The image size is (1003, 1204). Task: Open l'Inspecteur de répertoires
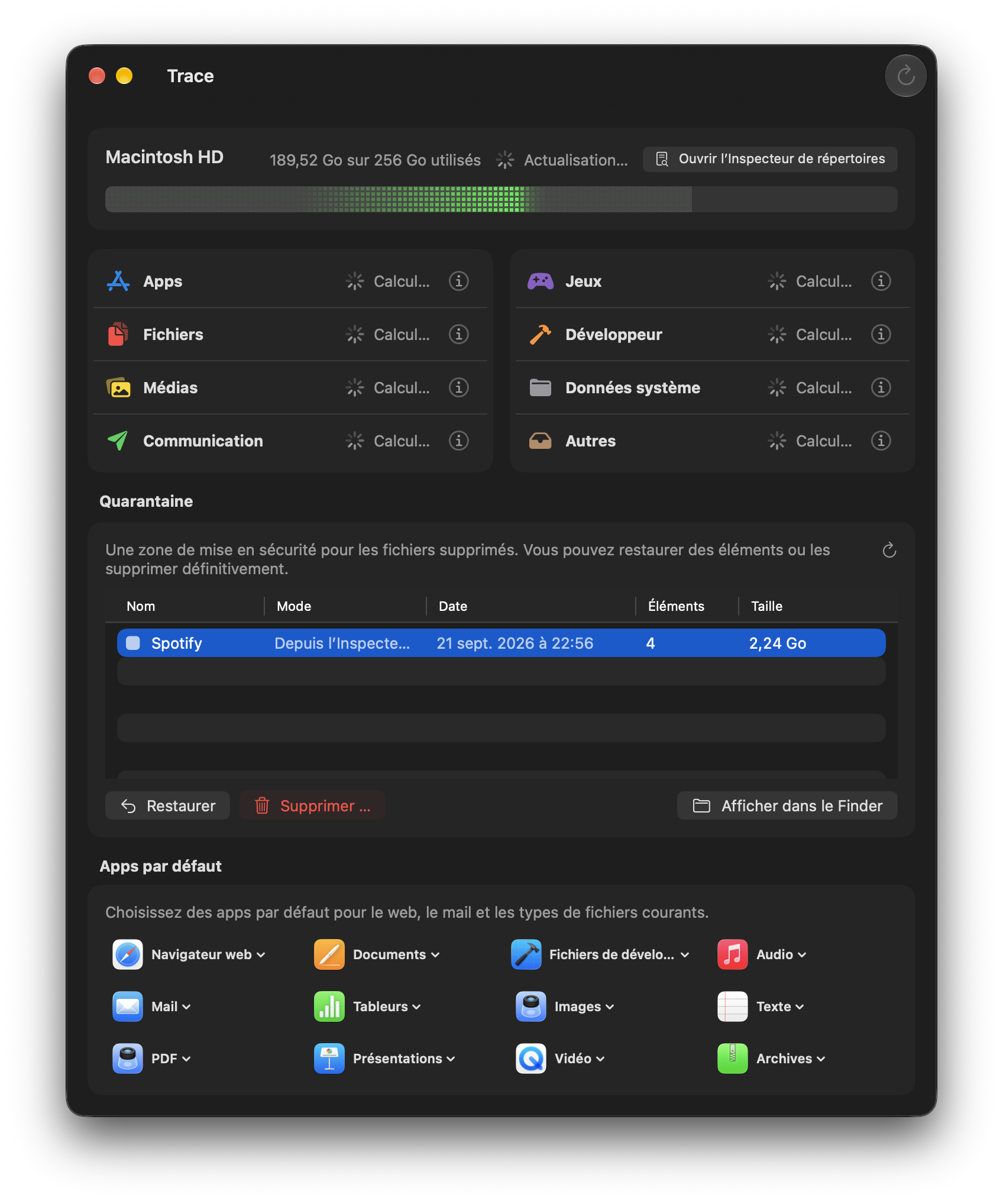[x=770, y=159]
